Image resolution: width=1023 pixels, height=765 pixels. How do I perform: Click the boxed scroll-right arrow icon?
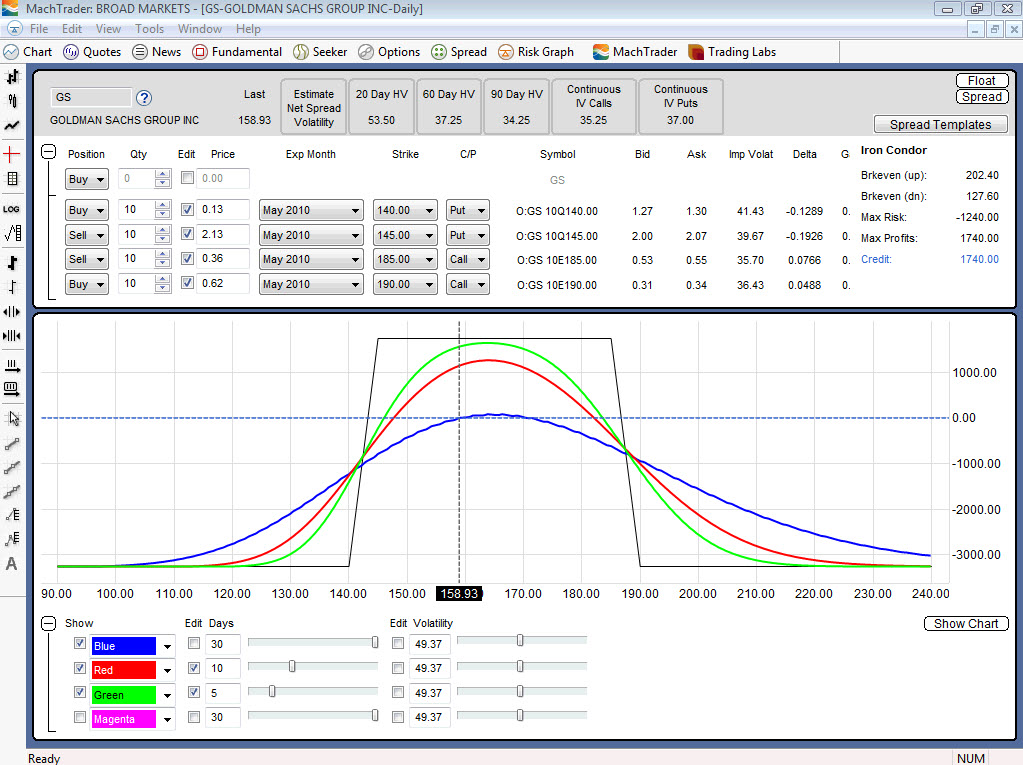coord(12,389)
